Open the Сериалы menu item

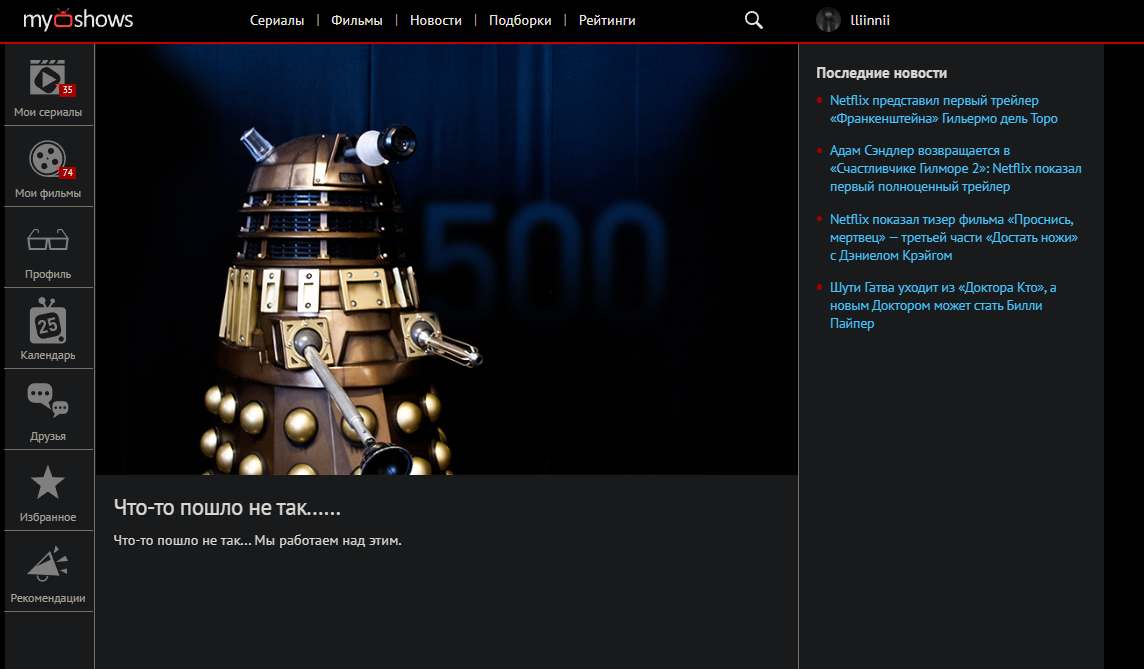click(x=277, y=20)
